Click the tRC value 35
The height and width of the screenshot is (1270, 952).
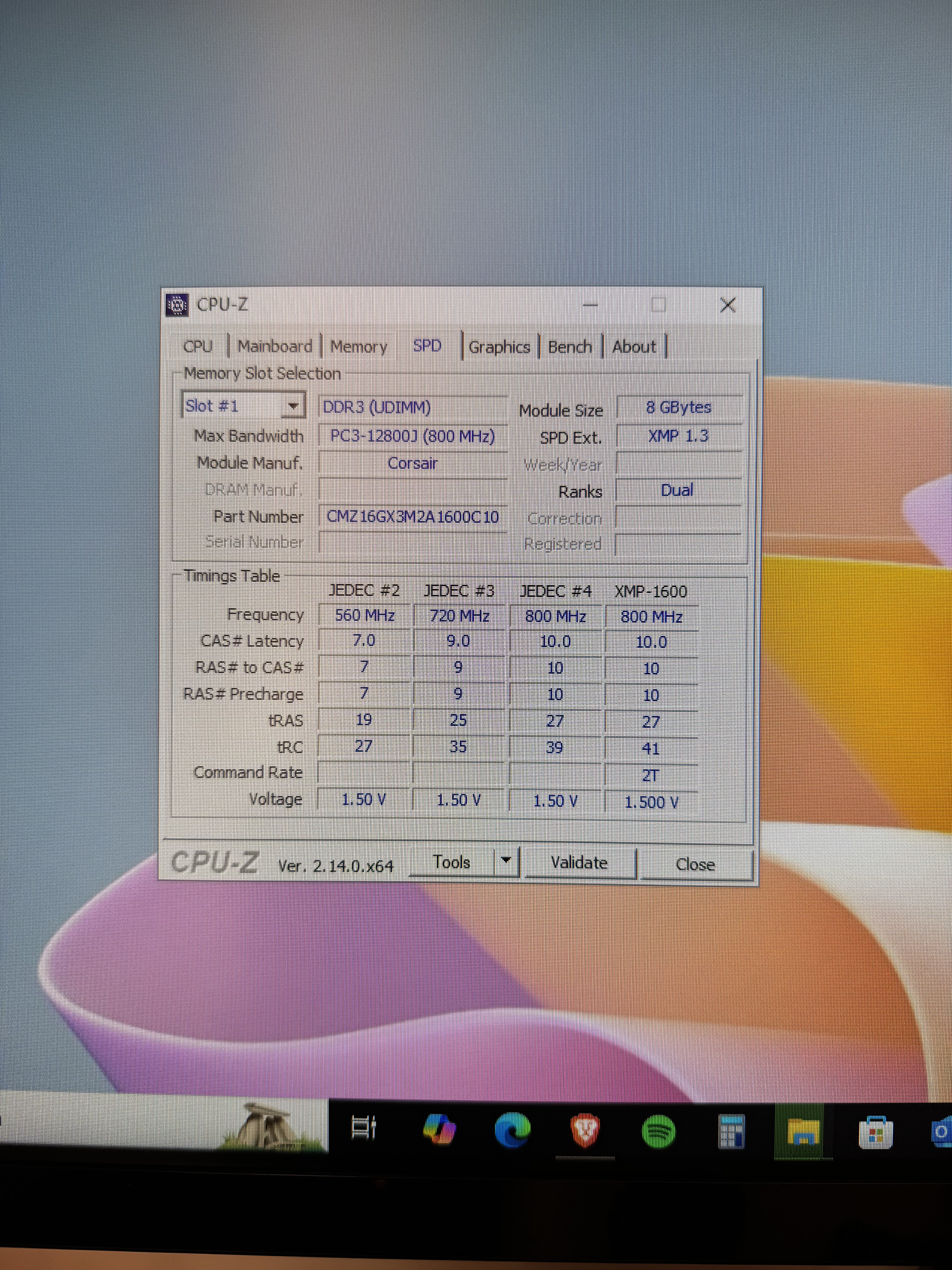(x=458, y=747)
